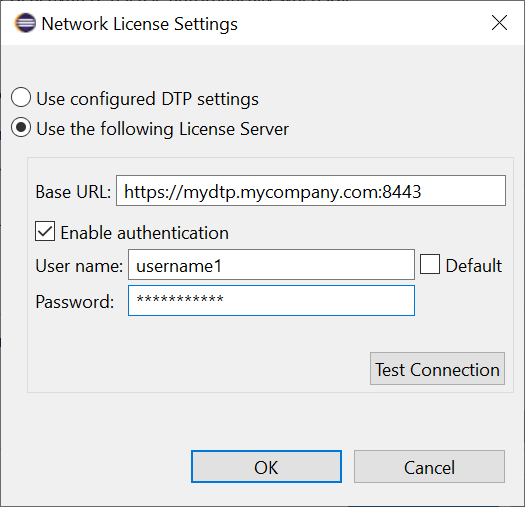Click the User name text field
This screenshot has height=507, width=525.
pyautogui.click(x=271, y=265)
